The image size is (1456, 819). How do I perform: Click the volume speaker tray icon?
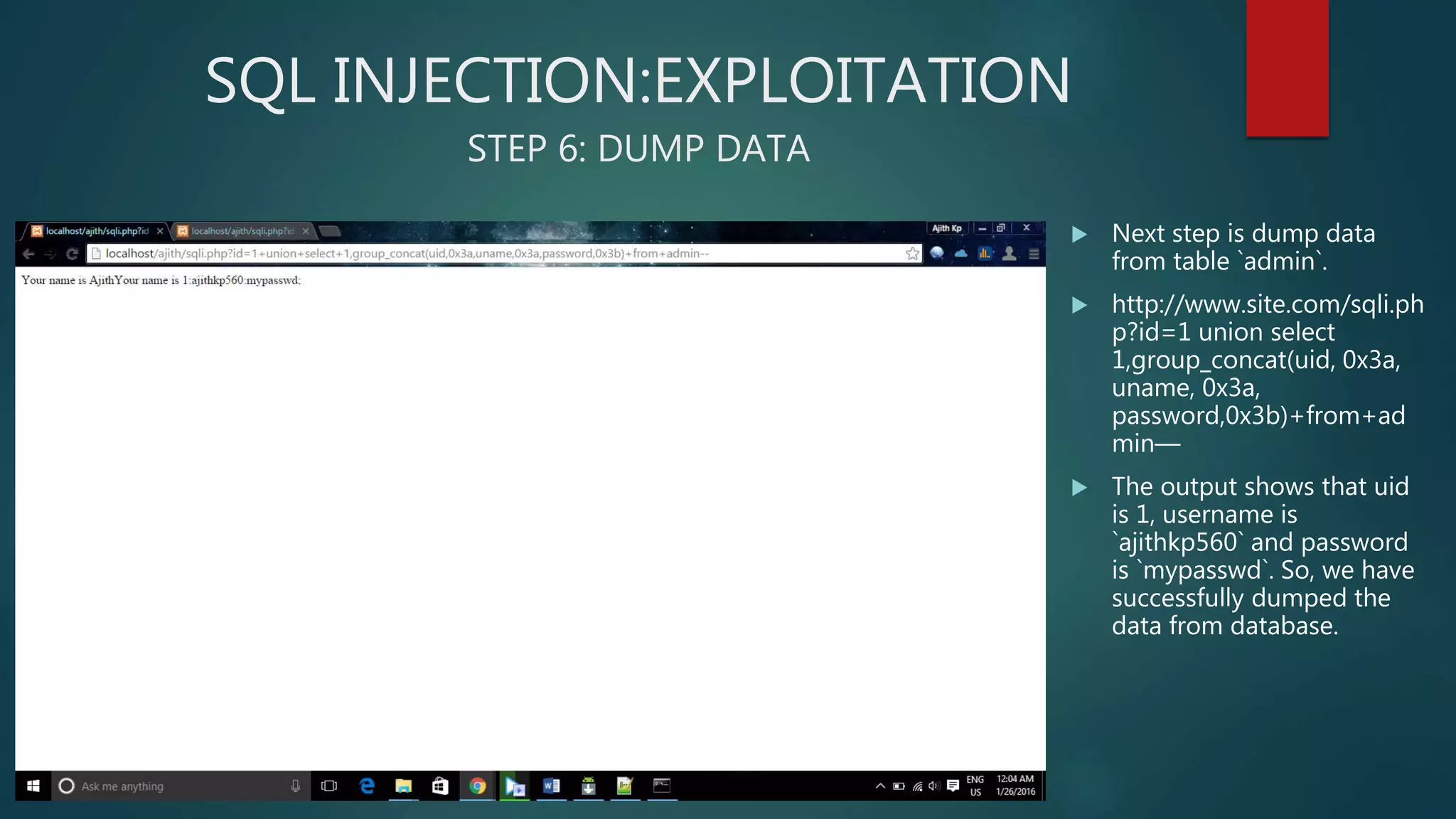pyautogui.click(x=934, y=786)
